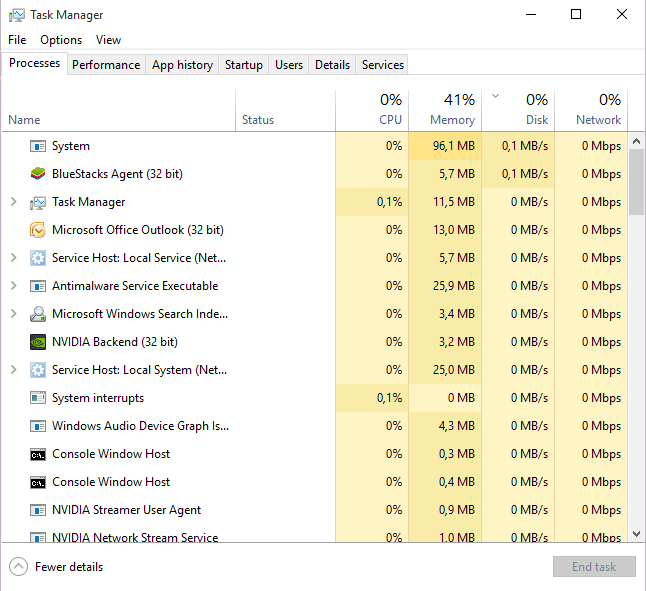Image resolution: width=646 pixels, height=591 pixels.
Task: Click the Fewer details link
Action: (69, 567)
